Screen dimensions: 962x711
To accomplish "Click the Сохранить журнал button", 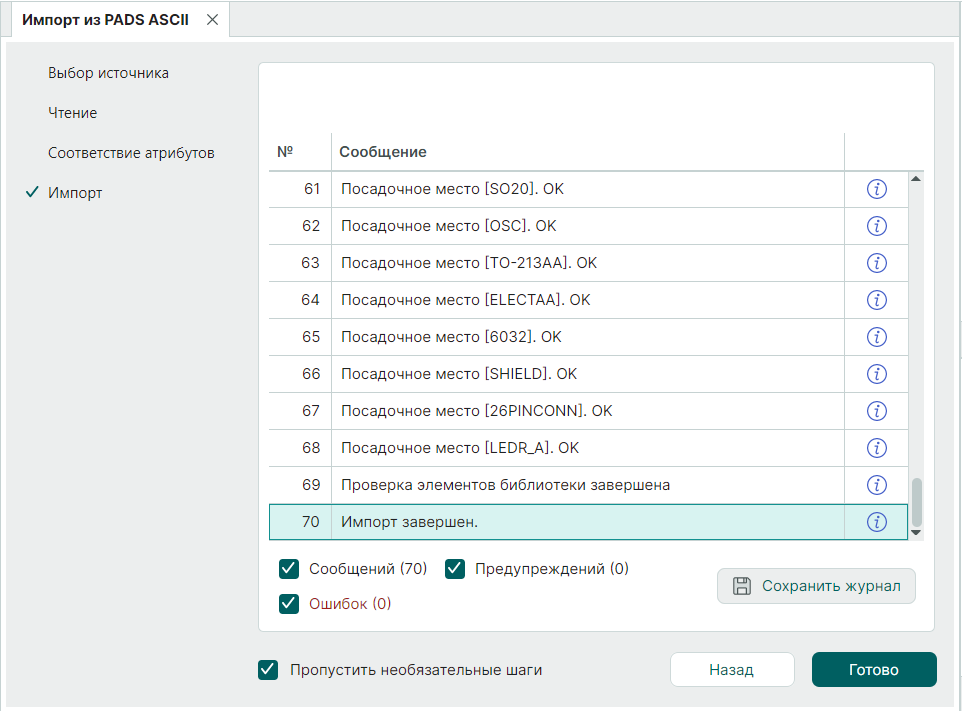I will 816,586.
